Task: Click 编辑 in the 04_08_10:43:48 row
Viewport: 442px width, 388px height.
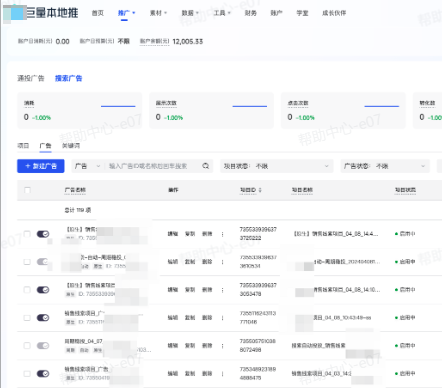Action: tap(173, 318)
